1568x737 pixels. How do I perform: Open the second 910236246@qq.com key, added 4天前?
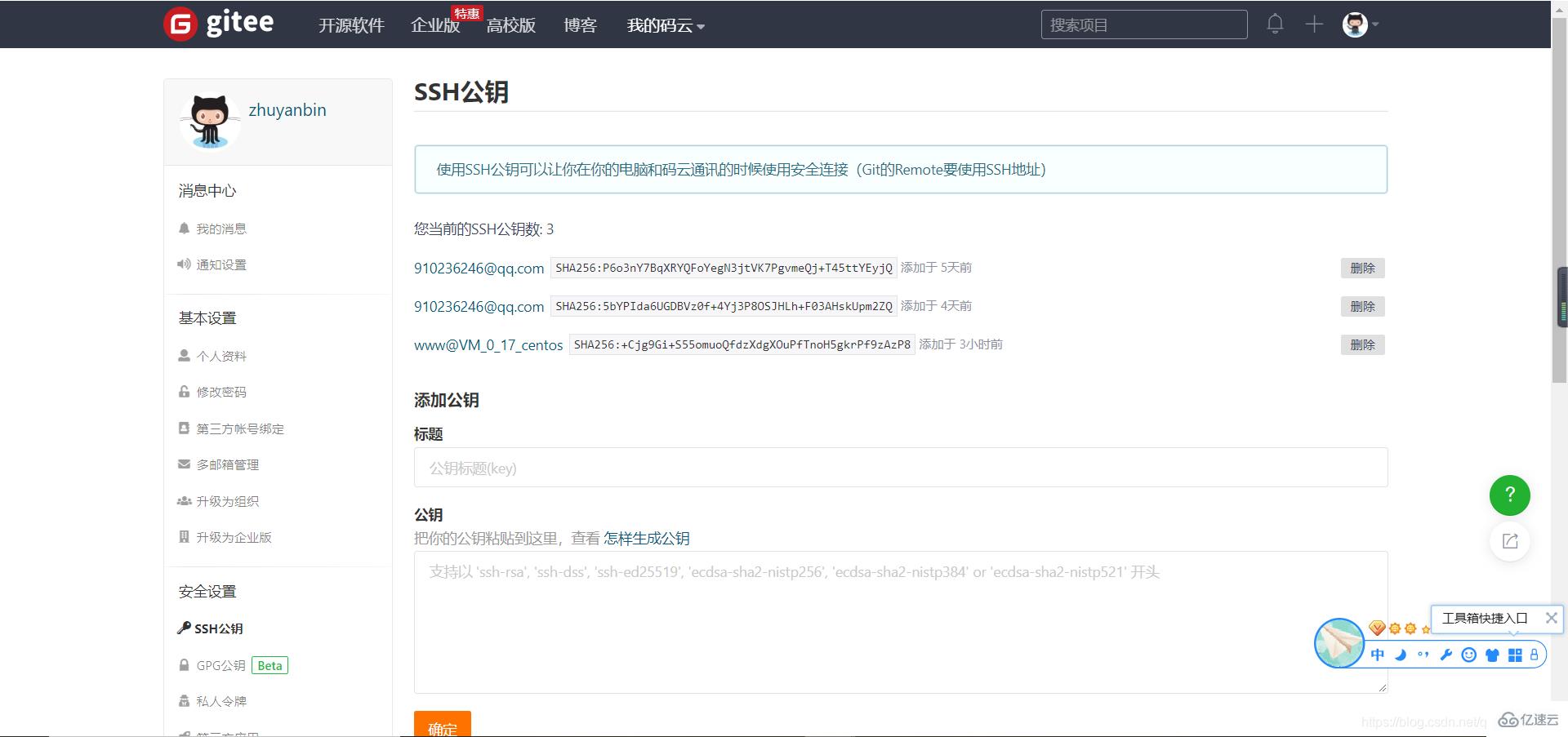click(x=479, y=306)
